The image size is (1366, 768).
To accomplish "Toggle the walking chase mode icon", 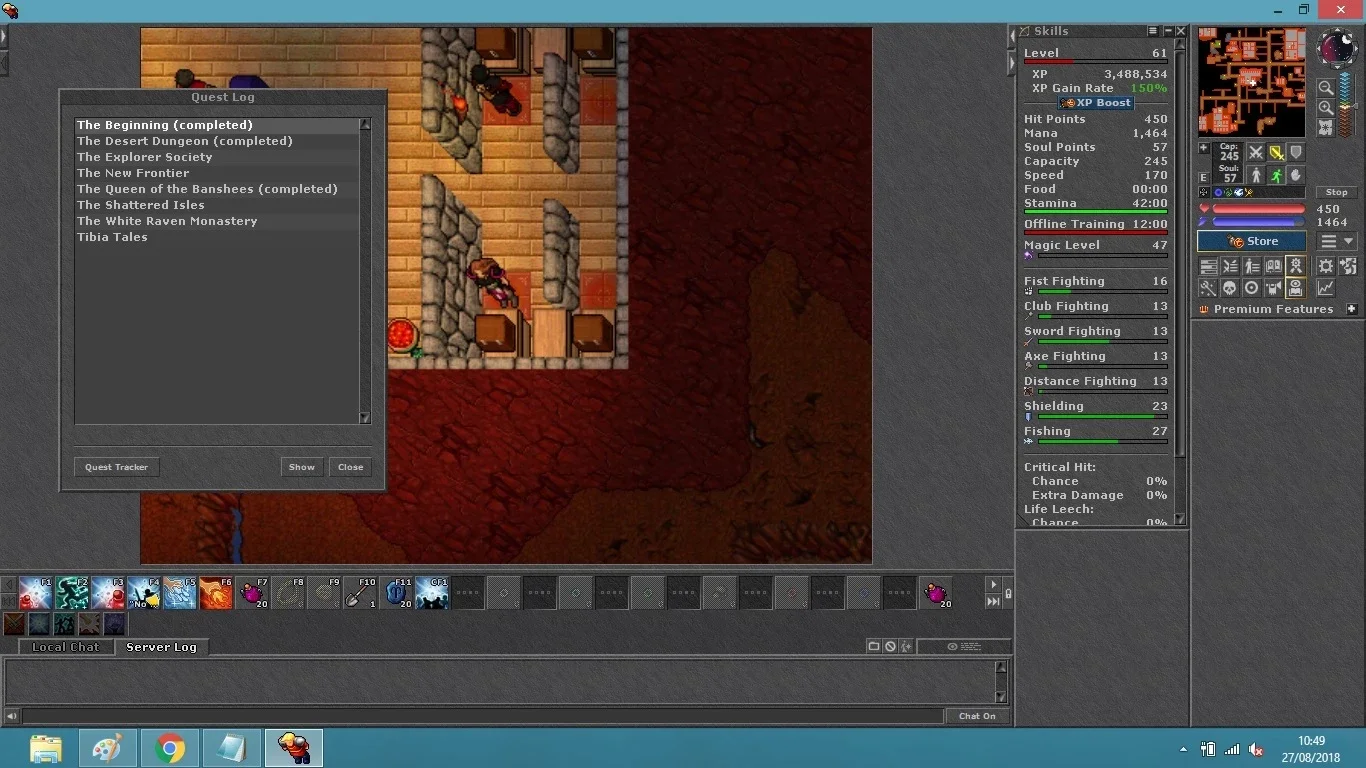I will coord(1277,175).
